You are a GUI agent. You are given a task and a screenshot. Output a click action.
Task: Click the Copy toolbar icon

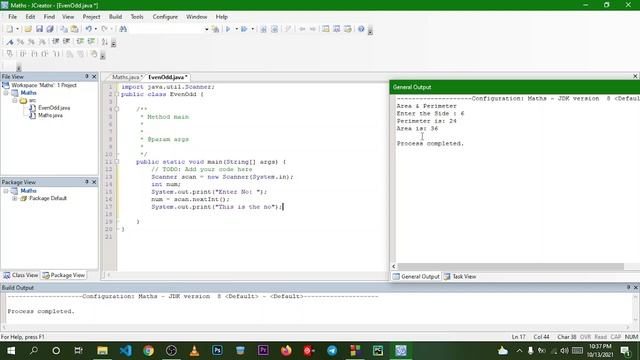point(64,29)
